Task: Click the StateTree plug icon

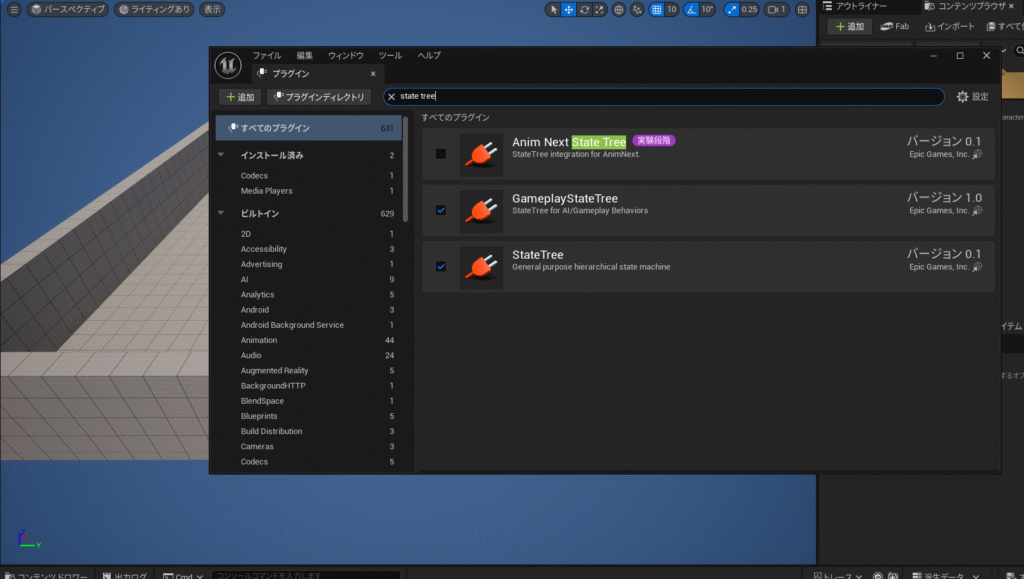Action: click(481, 267)
